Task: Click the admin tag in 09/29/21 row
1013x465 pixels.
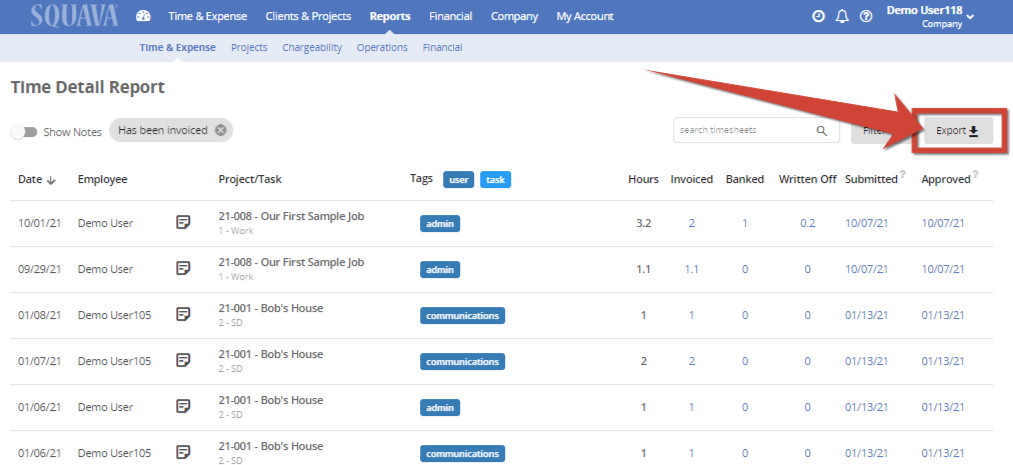Action: (x=440, y=270)
